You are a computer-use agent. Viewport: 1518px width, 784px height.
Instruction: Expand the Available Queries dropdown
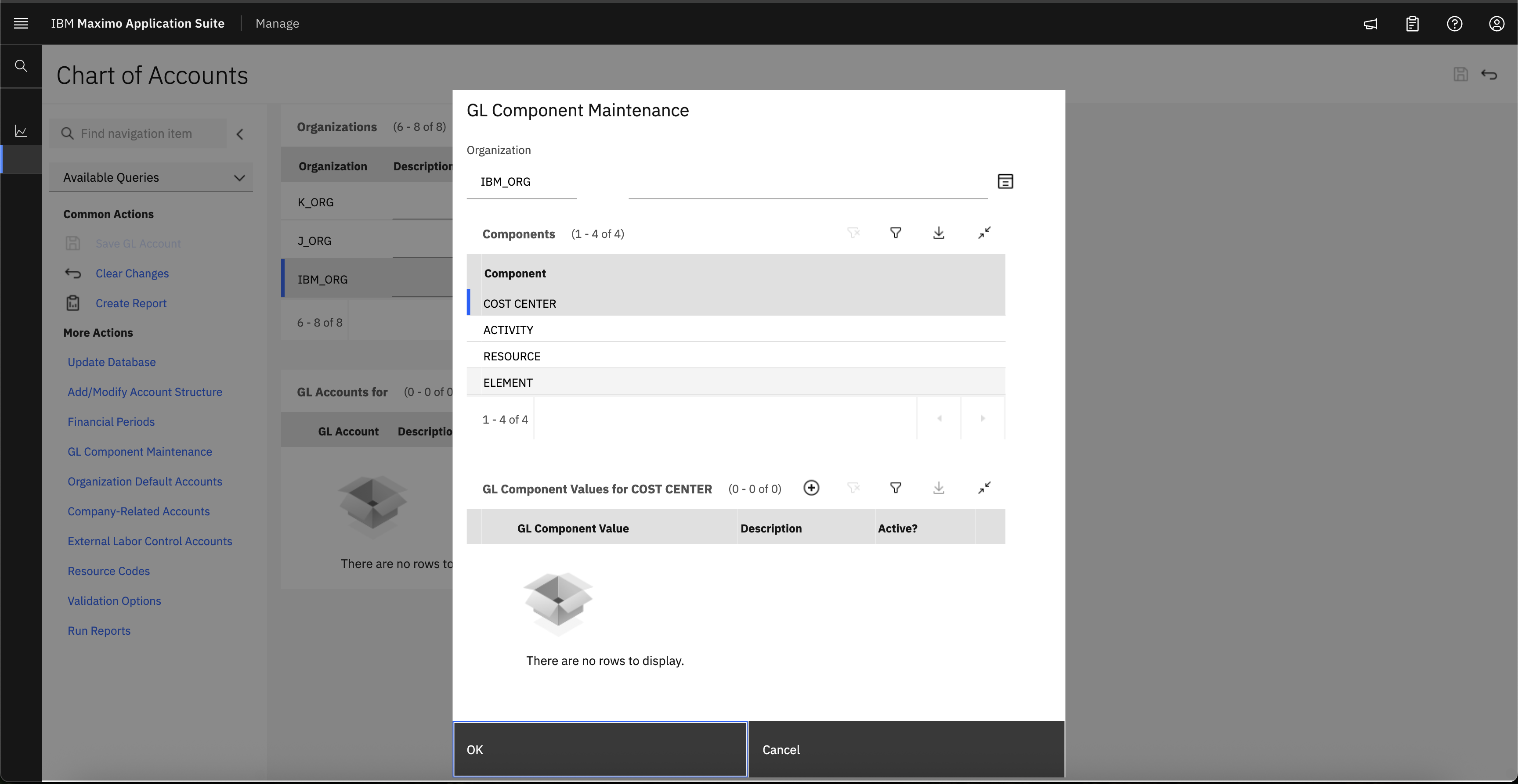click(152, 177)
